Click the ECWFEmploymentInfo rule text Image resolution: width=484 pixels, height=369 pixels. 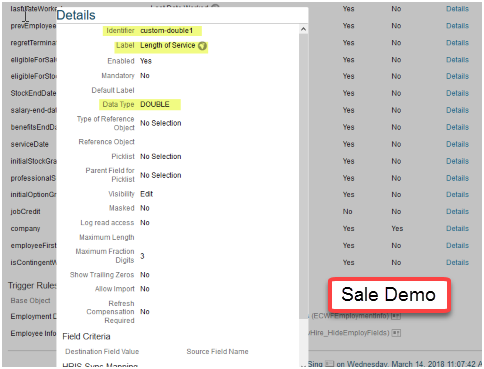[x=350, y=316]
